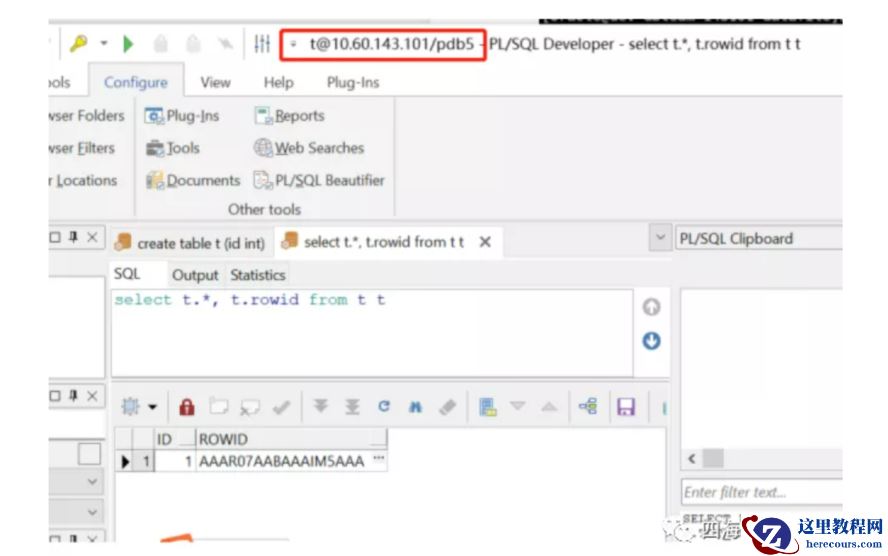
Task: Expand the upper left panel combo box arrow
Action: (92, 482)
